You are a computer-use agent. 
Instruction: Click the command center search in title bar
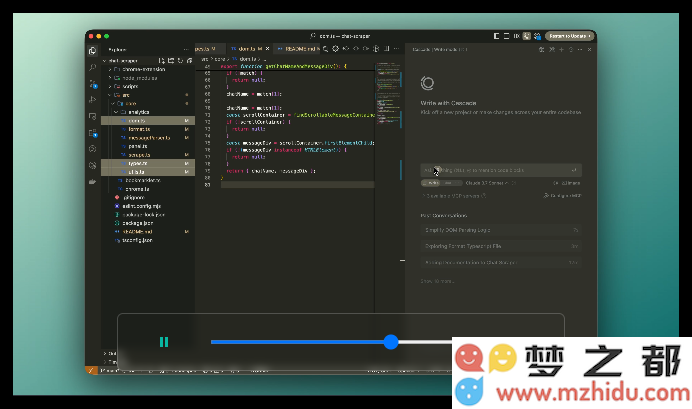(340, 36)
